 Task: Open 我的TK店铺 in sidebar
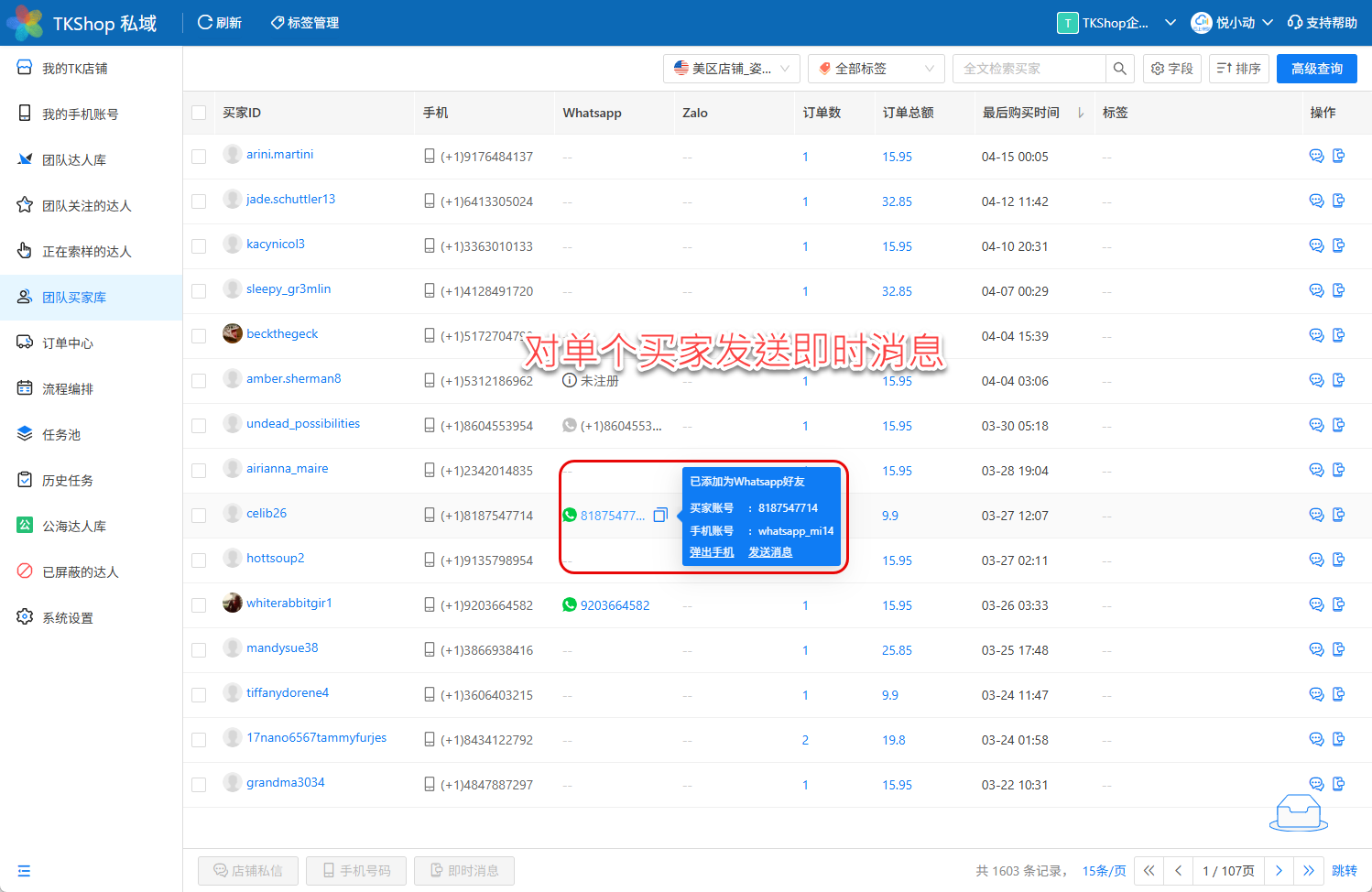point(92,69)
